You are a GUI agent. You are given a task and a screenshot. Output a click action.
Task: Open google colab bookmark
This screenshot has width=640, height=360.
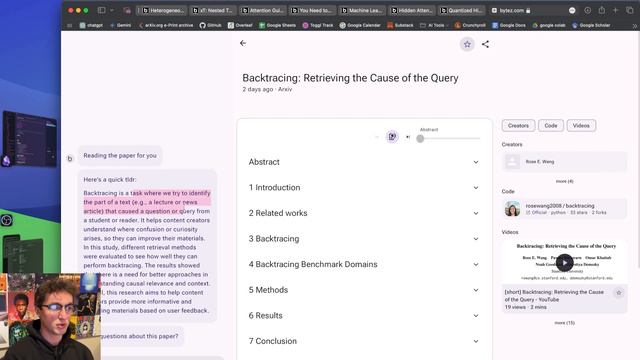coord(549,25)
